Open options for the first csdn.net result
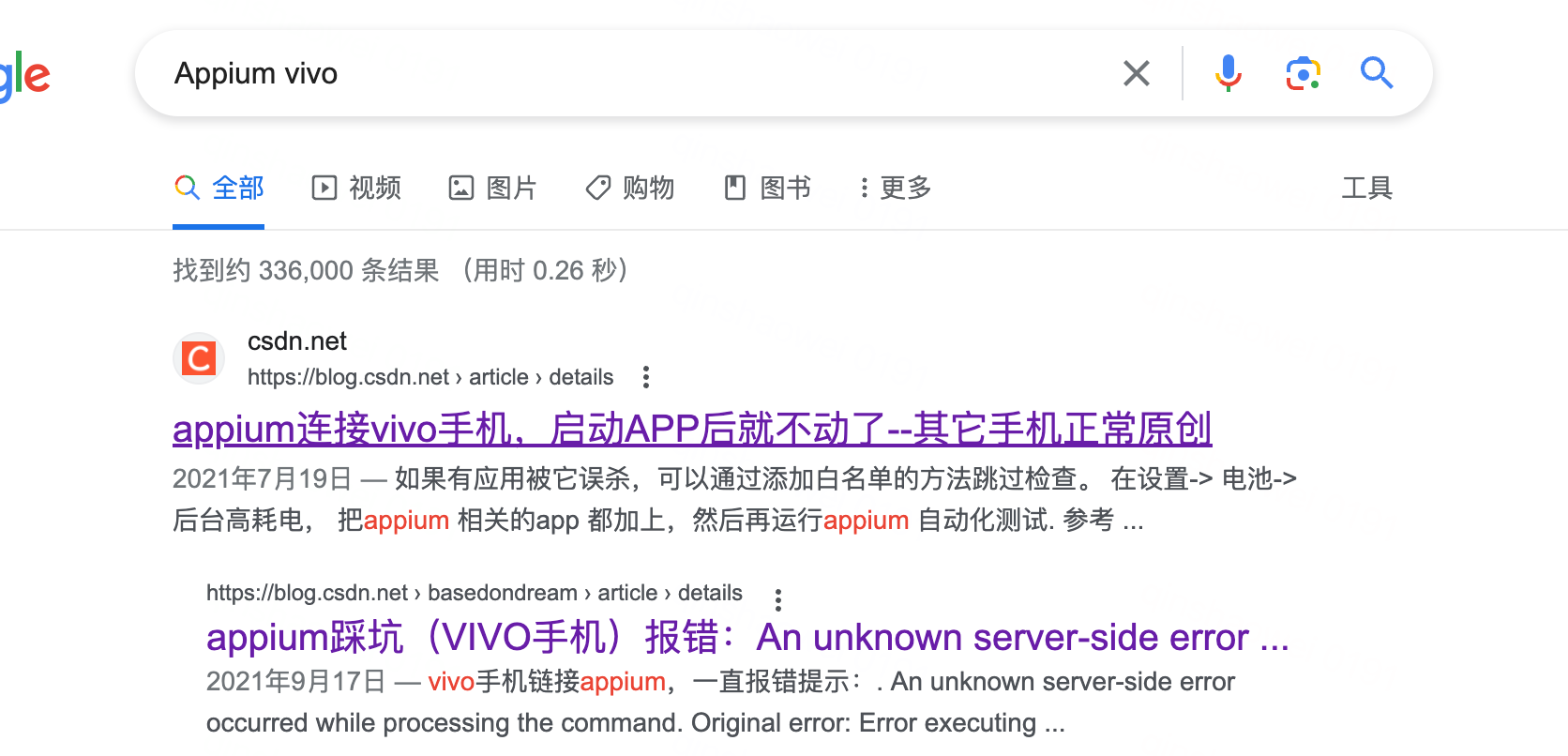The width and height of the screenshot is (1568, 756). (646, 377)
